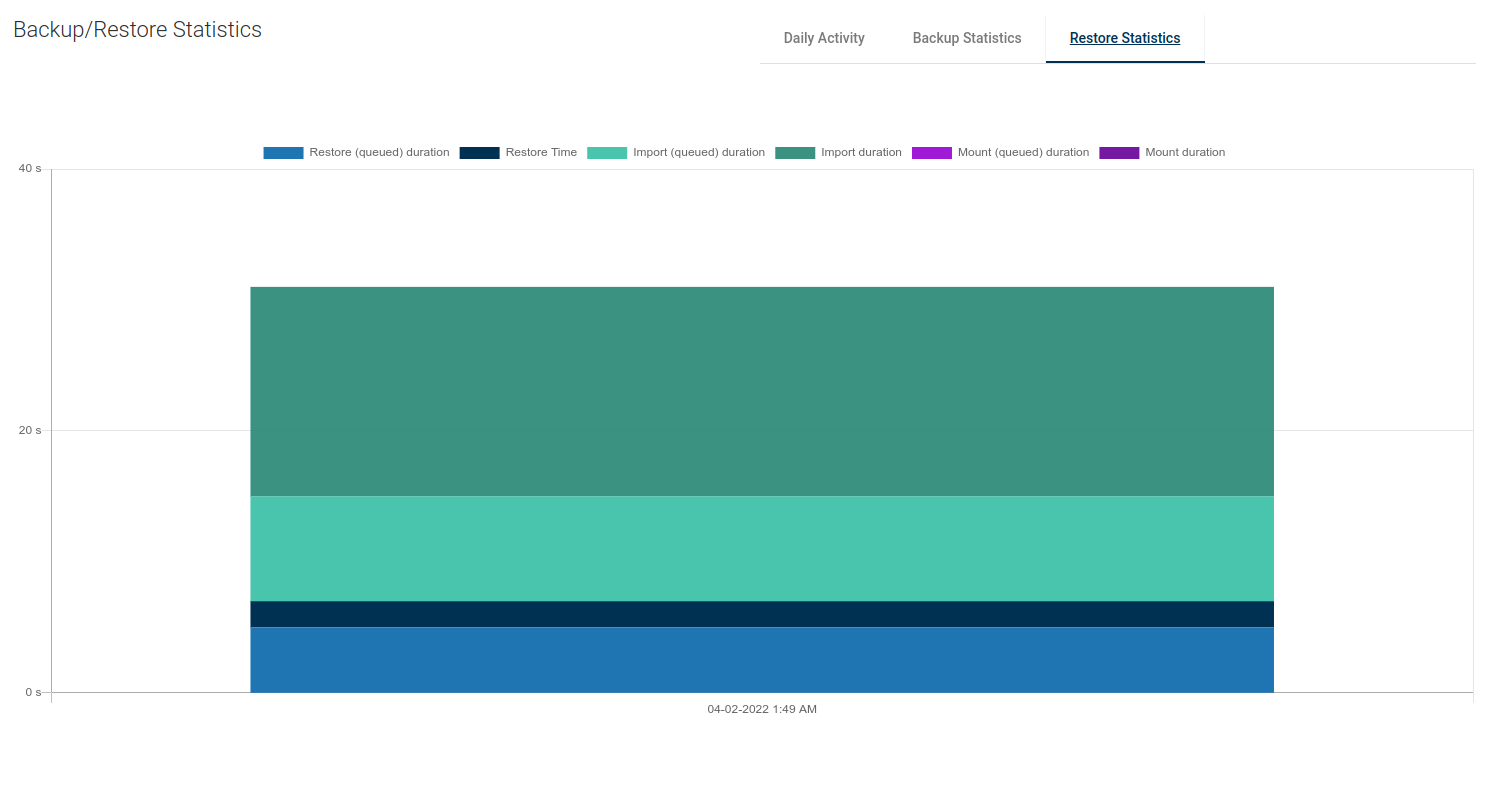Click the dark green Import duration bar segment
Image resolution: width=1486 pixels, height=809 pixels.
(762, 391)
